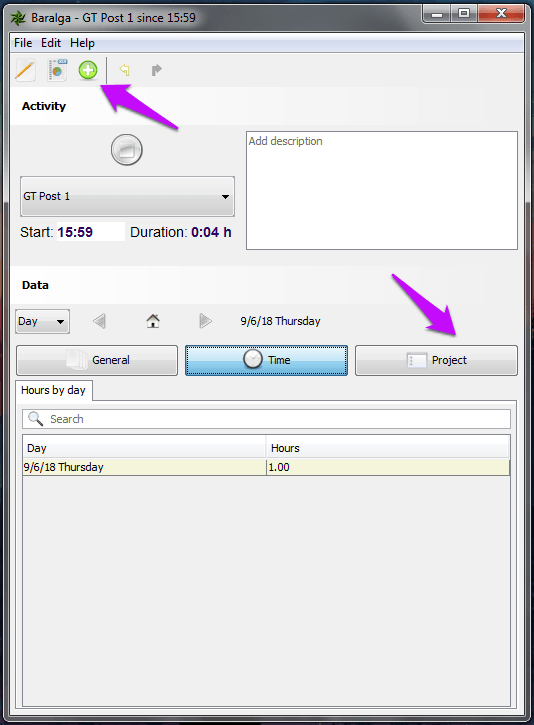This screenshot has width=534, height=725.
Task: Switch to the Project view button
Action: [436, 360]
